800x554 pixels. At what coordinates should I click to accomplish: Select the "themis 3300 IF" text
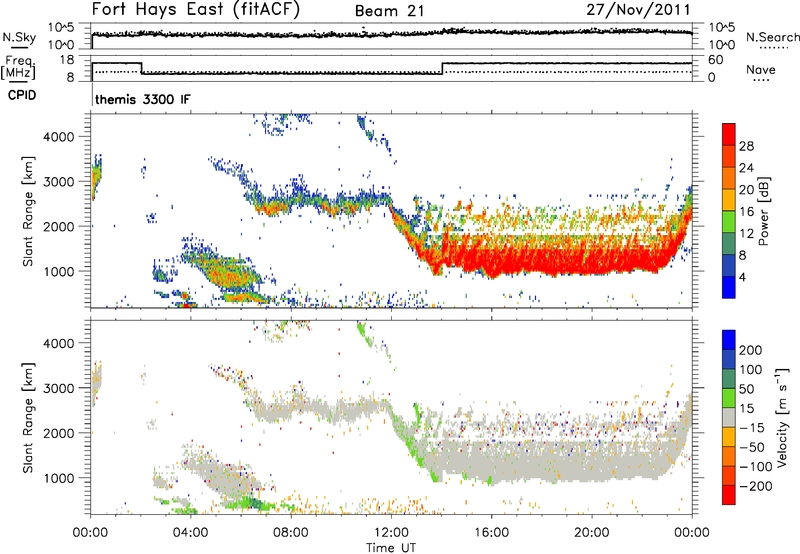[143, 99]
